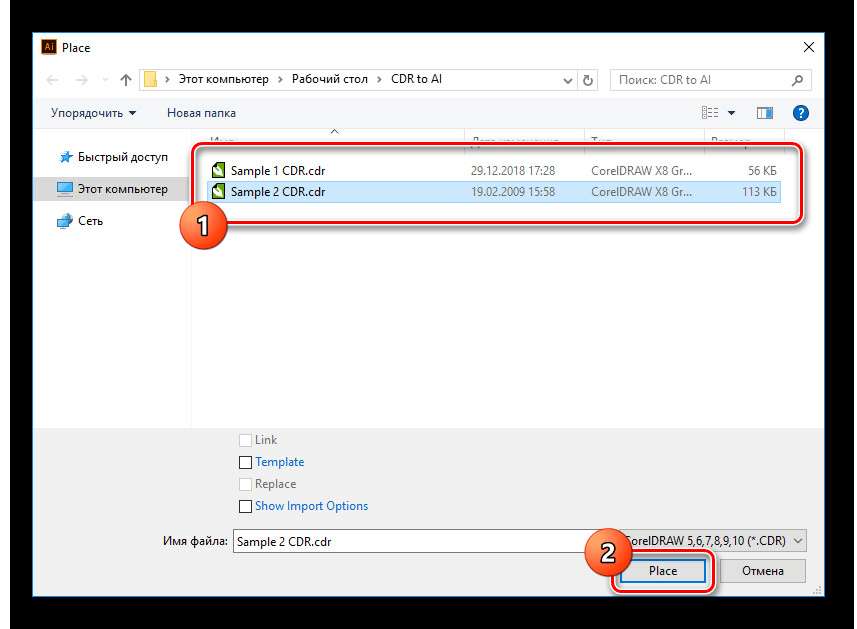Click the folder icon in address bar
The height and width of the screenshot is (629, 857).
click(150, 80)
